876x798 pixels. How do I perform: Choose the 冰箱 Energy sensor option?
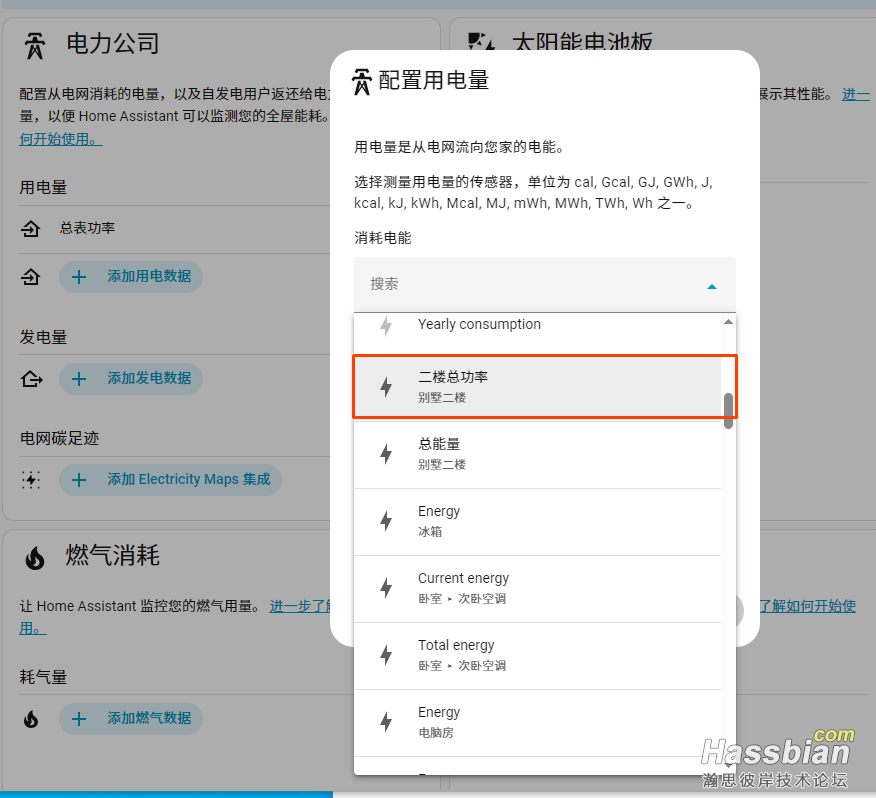tap(540, 521)
